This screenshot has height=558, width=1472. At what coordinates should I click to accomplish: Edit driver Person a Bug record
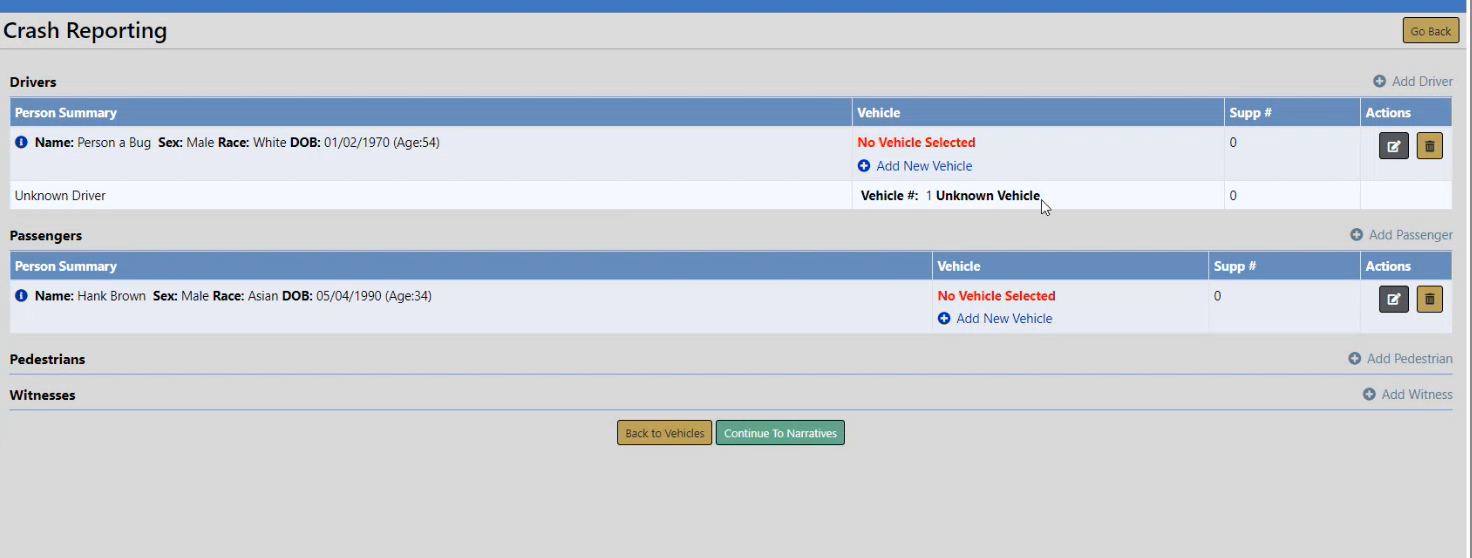(x=1394, y=146)
